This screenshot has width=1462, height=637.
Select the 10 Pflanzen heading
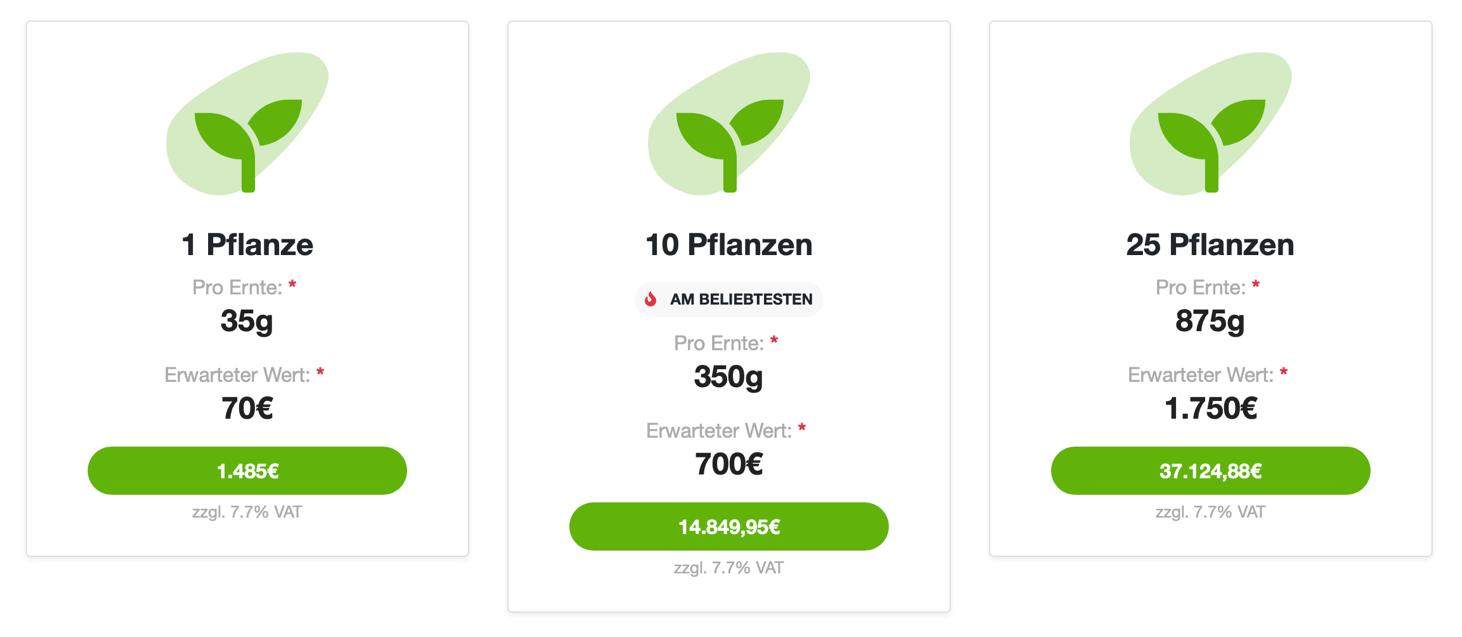point(729,244)
